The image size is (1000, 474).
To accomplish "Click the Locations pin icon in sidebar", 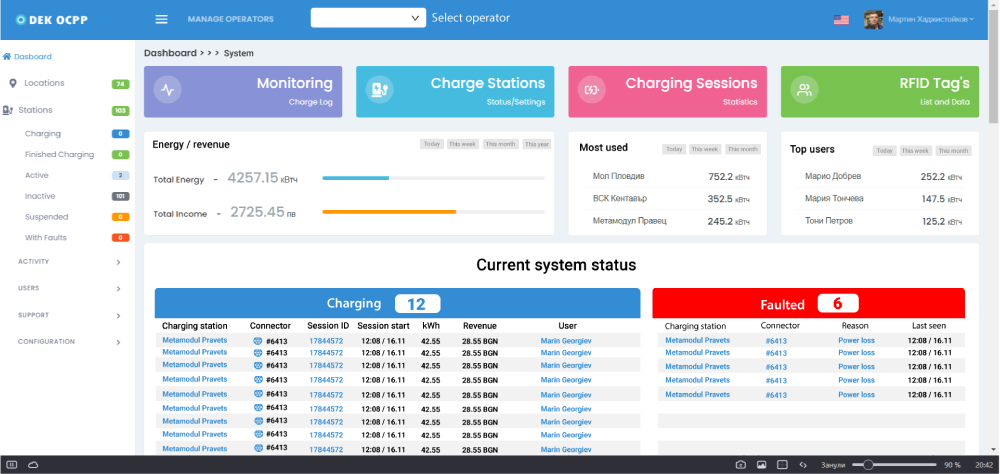I will point(12,83).
